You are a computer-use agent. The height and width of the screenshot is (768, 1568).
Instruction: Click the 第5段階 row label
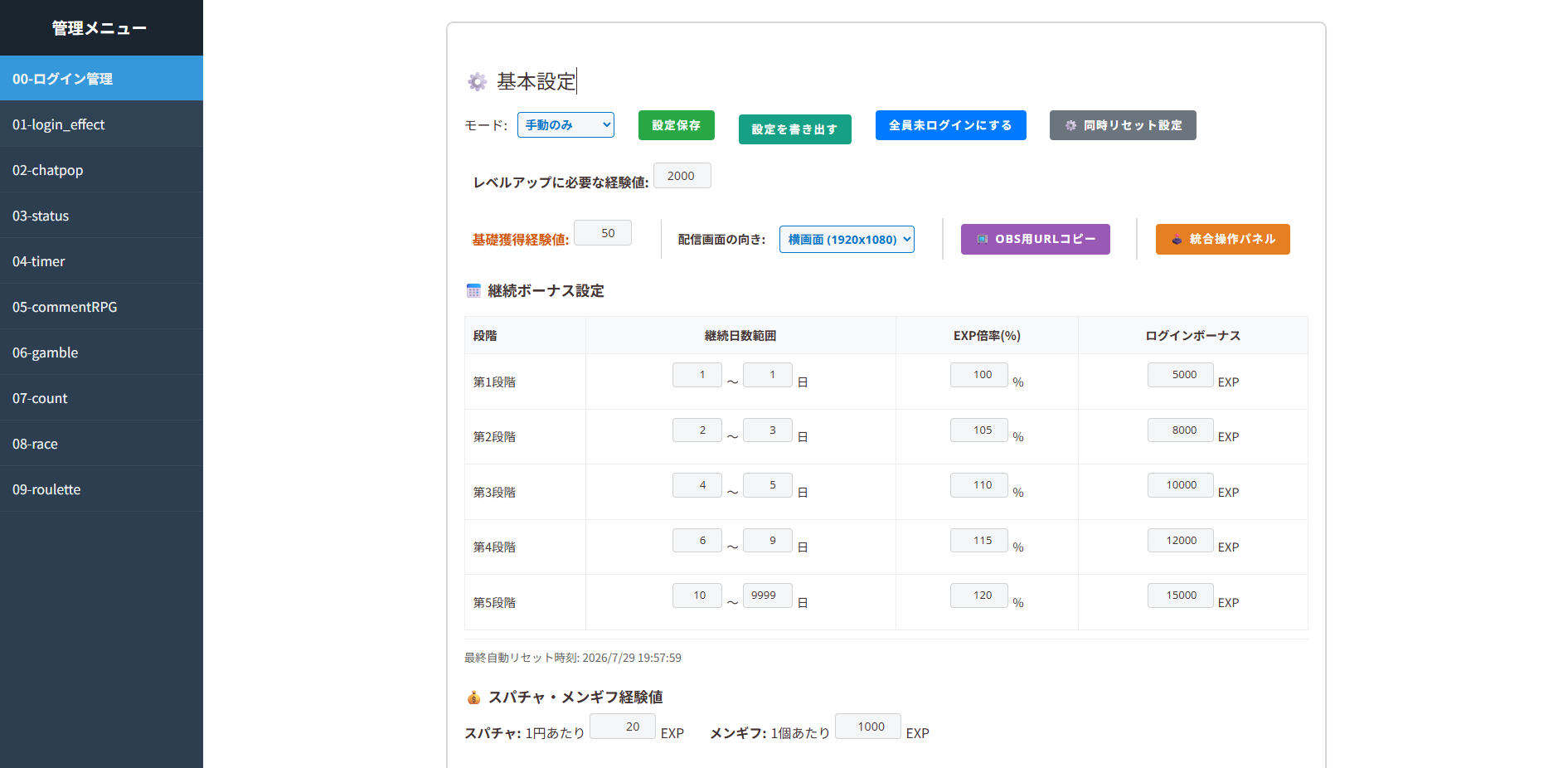point(494,603)
